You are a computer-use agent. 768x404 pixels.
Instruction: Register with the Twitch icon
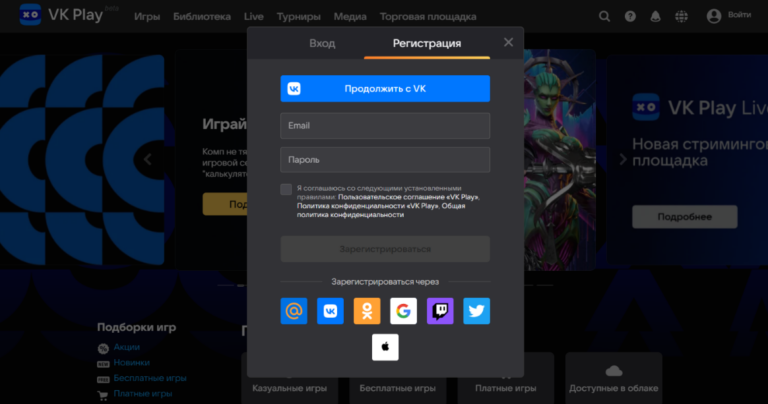pos(440,311)
